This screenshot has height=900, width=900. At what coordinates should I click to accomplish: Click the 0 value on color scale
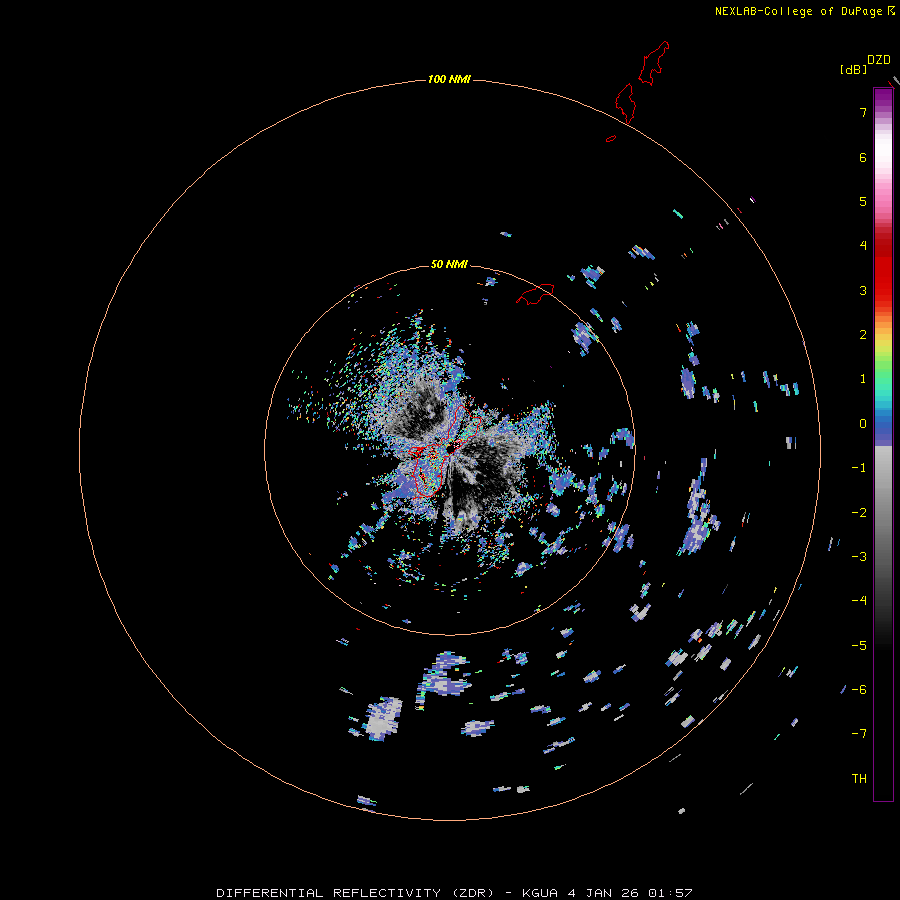pyautogui.click(x=863, y=424)
